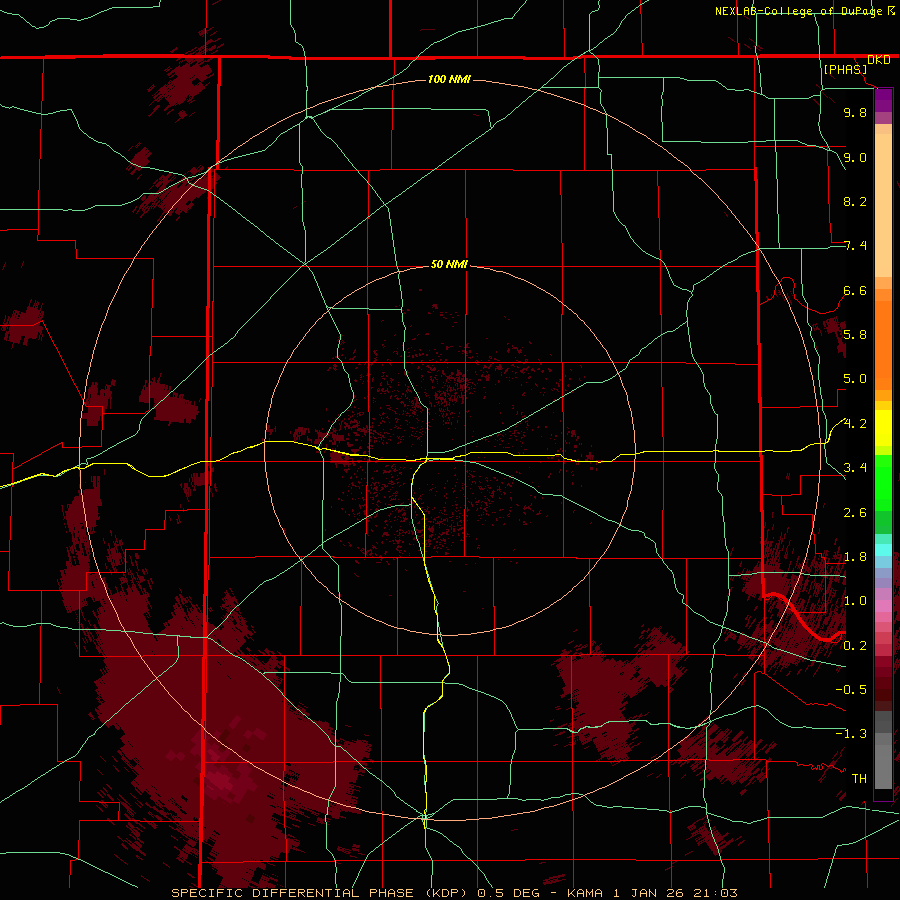Click the [PHAS] scale unit label
The width and height of the screenshot is (900, 900).
click(845, 69)
